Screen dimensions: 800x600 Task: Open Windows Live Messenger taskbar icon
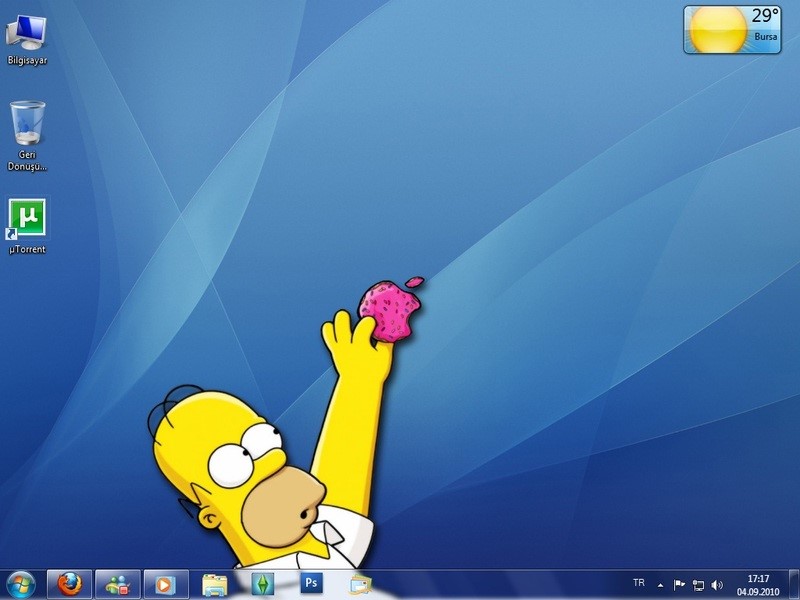click(118, 584)
